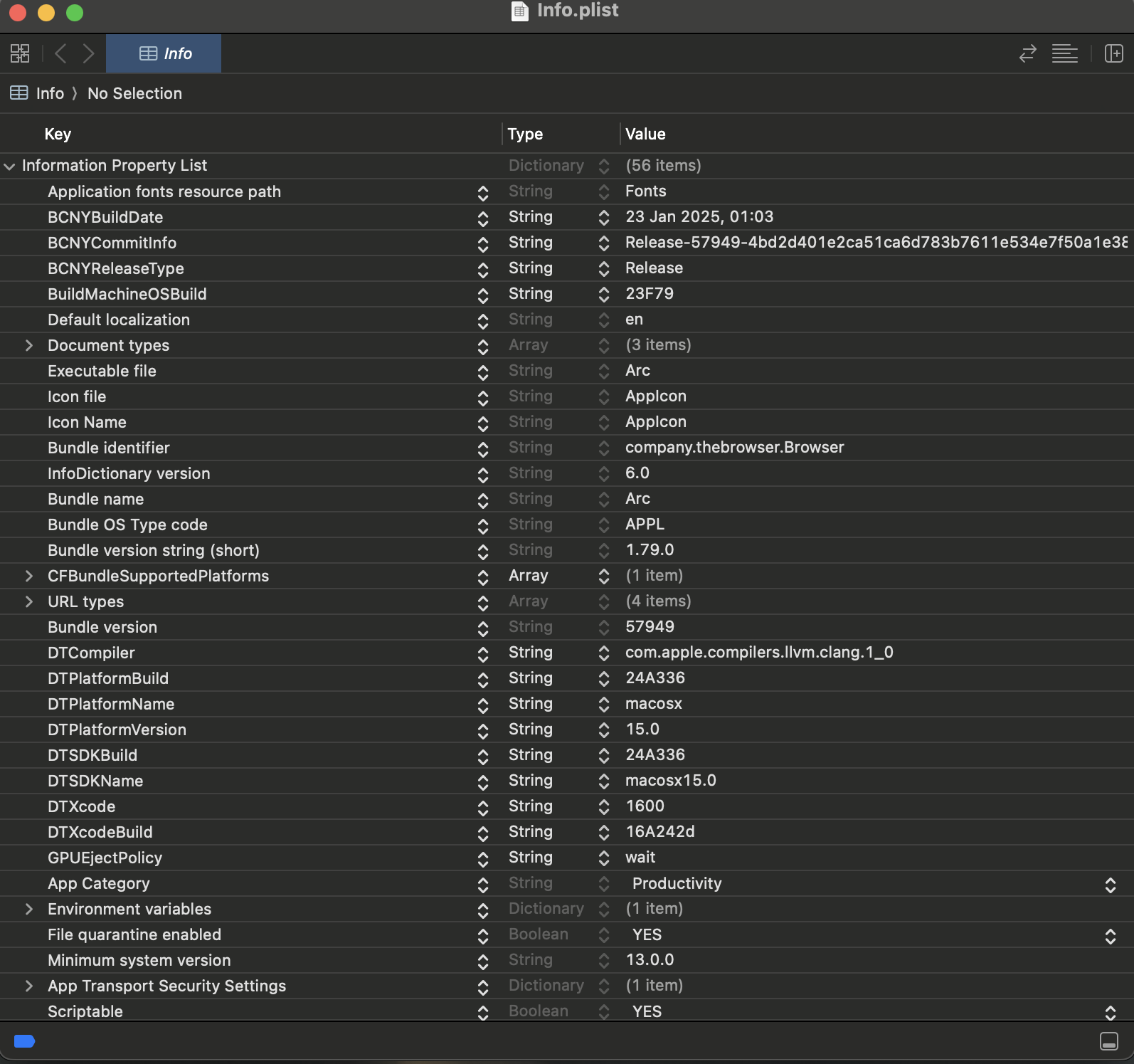Image resolution: width=1134 pixels, height=1064 pixels.
Task: Click DTPlatformVersion value 15.0
Action: [x=642, y=729]
